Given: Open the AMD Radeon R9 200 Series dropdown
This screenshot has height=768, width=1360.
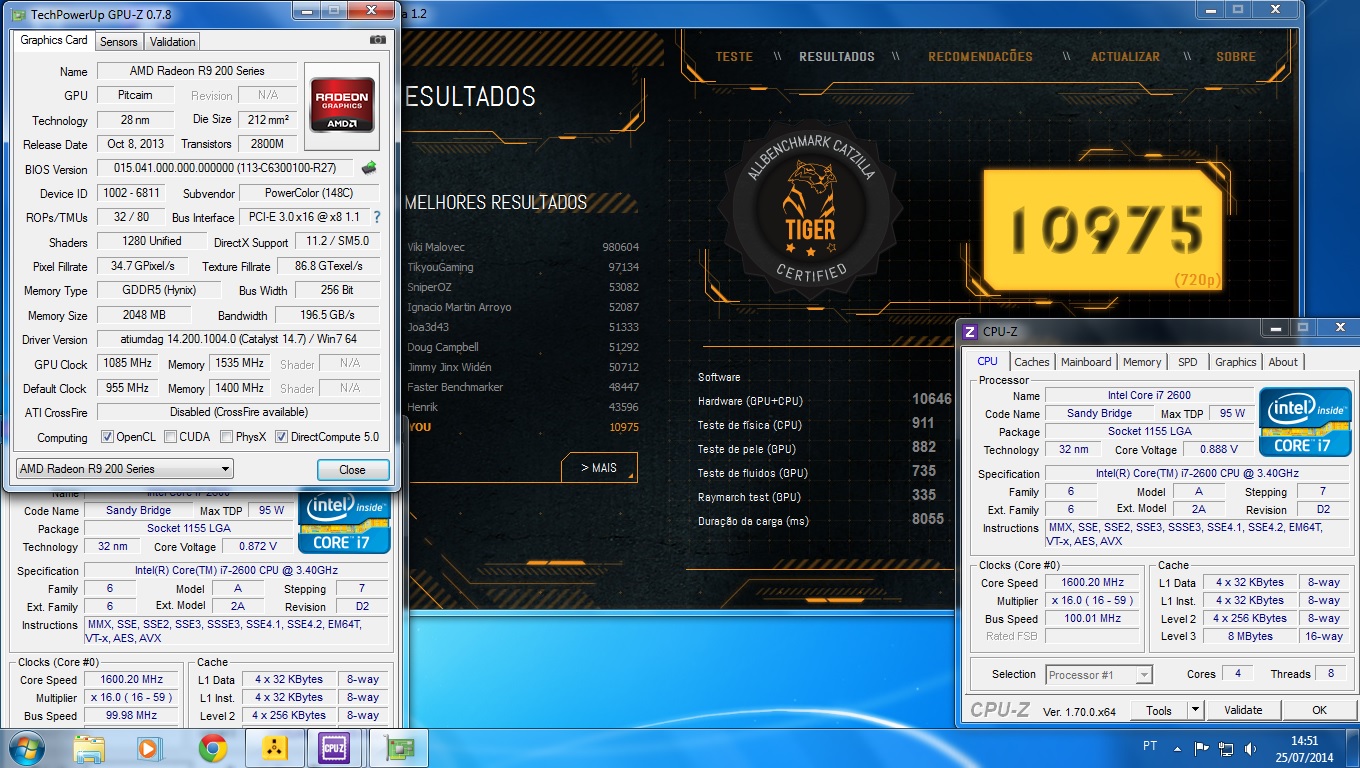Looking at the screenshot, I should [x=125, y=469].
